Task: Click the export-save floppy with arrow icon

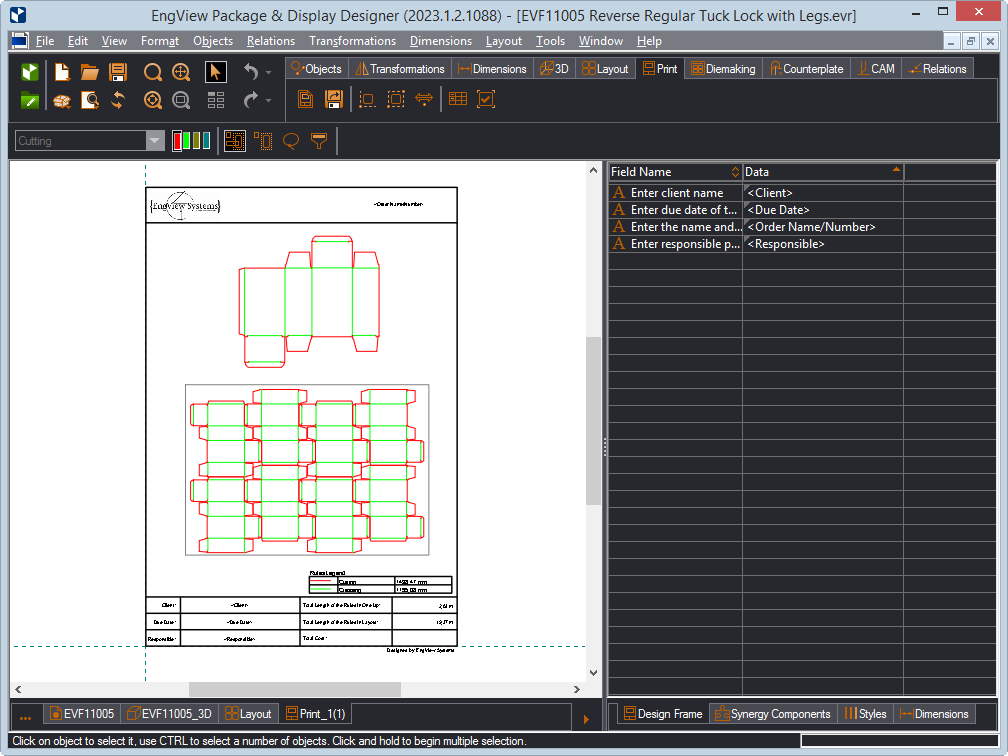Action: pos(334,99)
